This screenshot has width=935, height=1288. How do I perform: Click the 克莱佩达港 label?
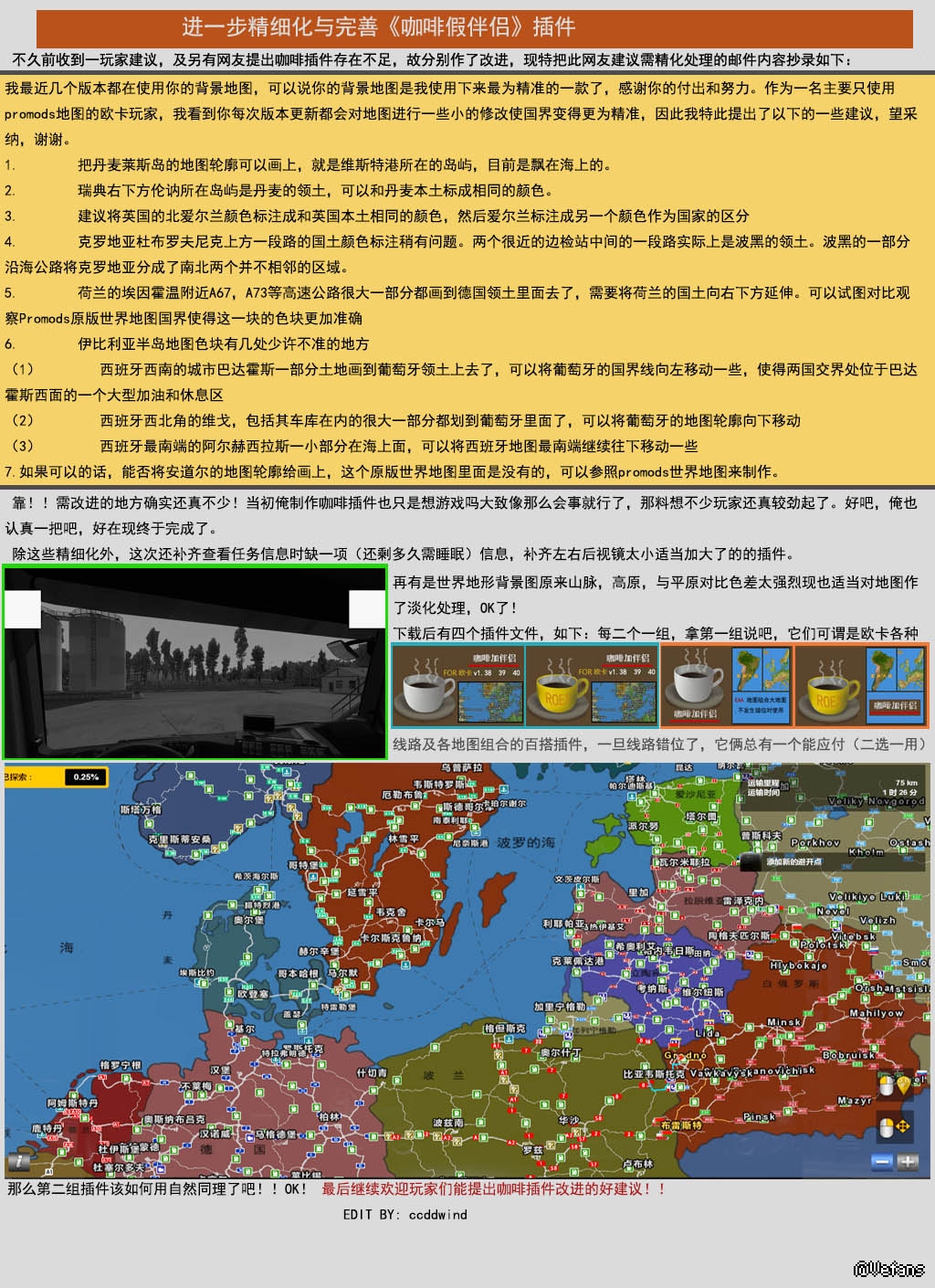[577, 961]
